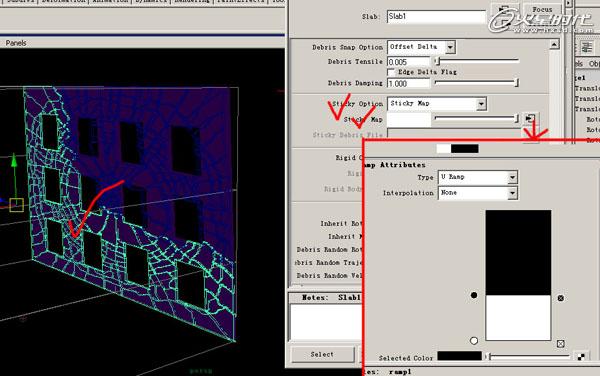Click the Select button
Image resolution: width=600 pixels, height=376 pixels.
322,355
